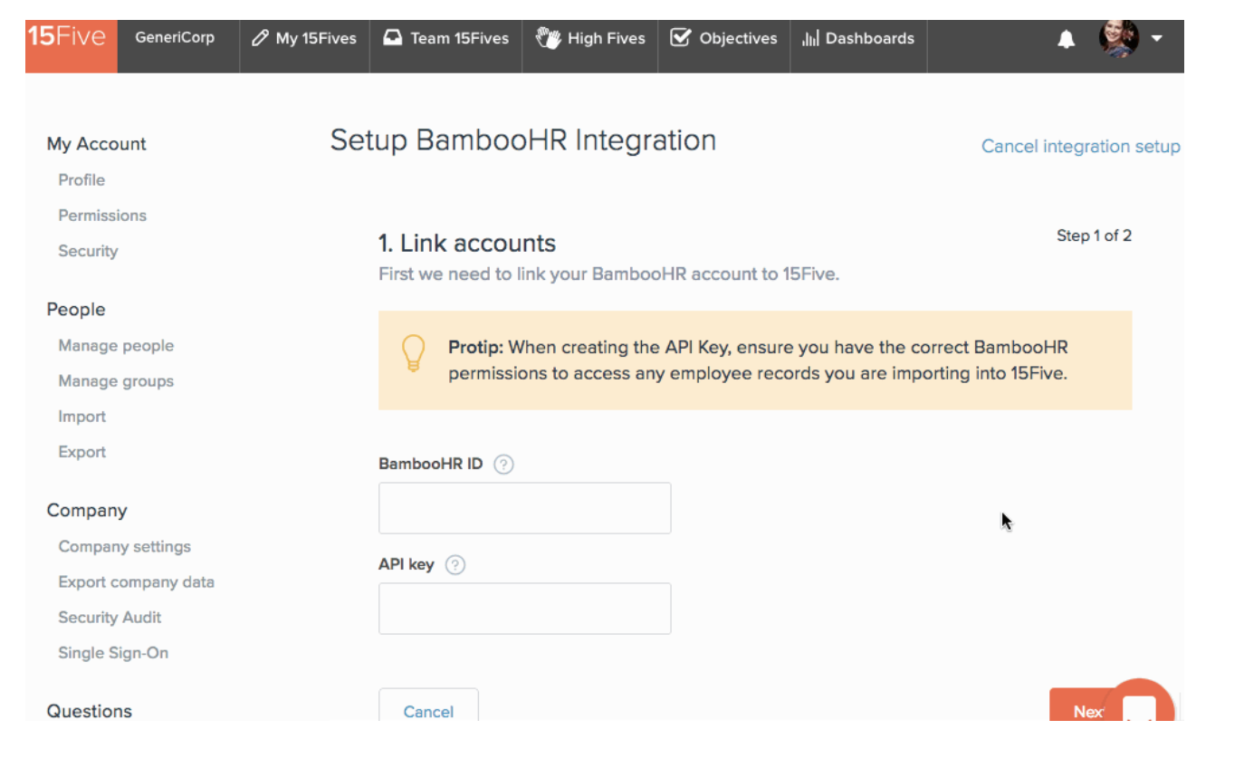Open the Dashboards section

pyautogui.click(x=867, y=38)
